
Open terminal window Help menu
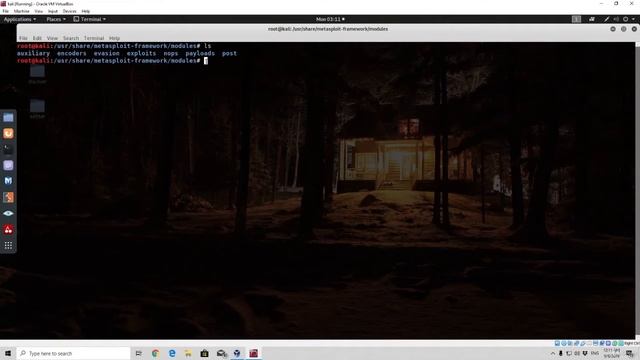click(x=114, y=38)
